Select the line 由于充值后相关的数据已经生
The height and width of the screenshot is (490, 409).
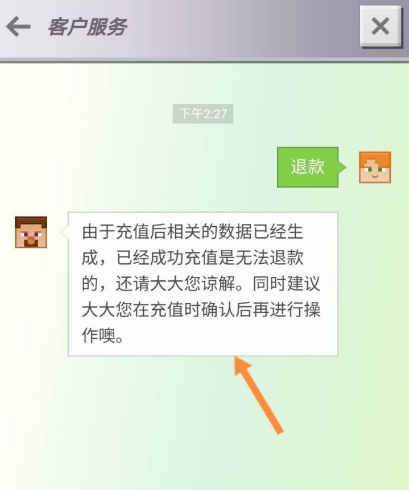click(192, 232)
